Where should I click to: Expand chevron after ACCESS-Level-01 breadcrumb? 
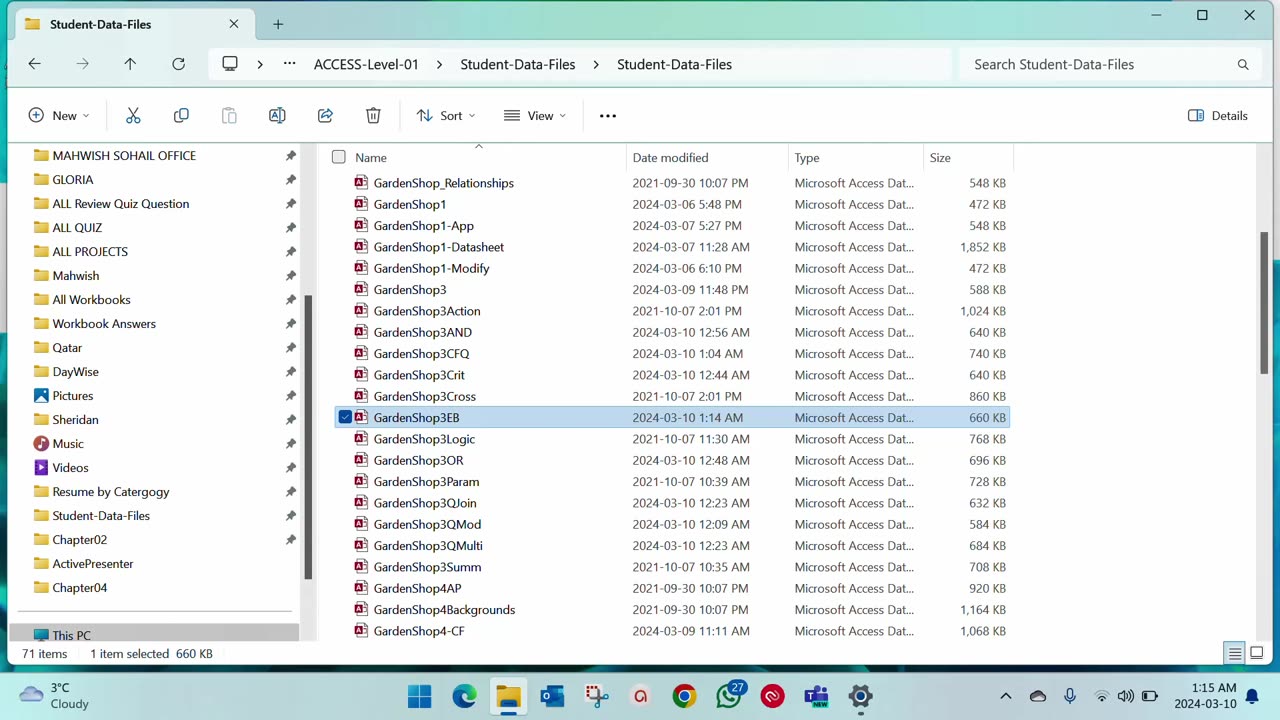click(x=439, y=64)
